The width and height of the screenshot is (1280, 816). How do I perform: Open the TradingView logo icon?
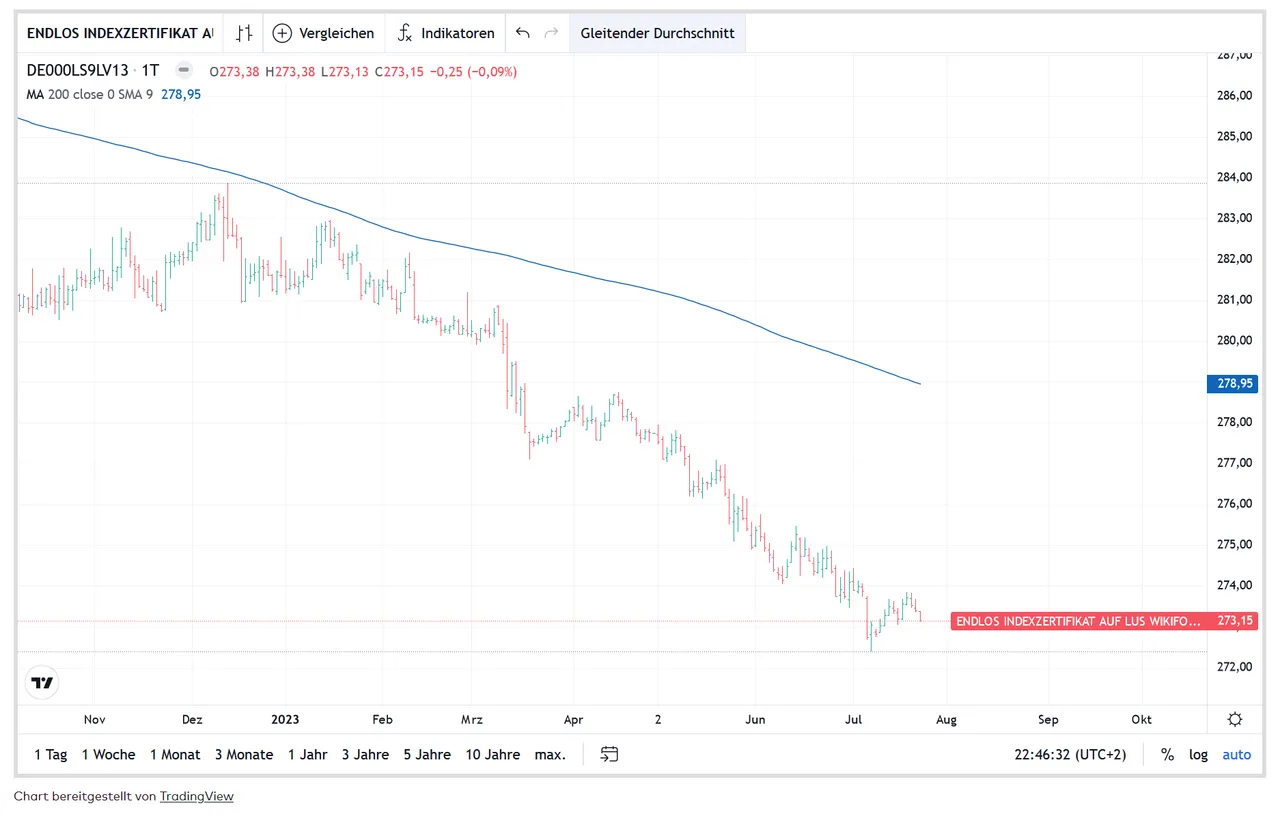click(x=42, y=683)
